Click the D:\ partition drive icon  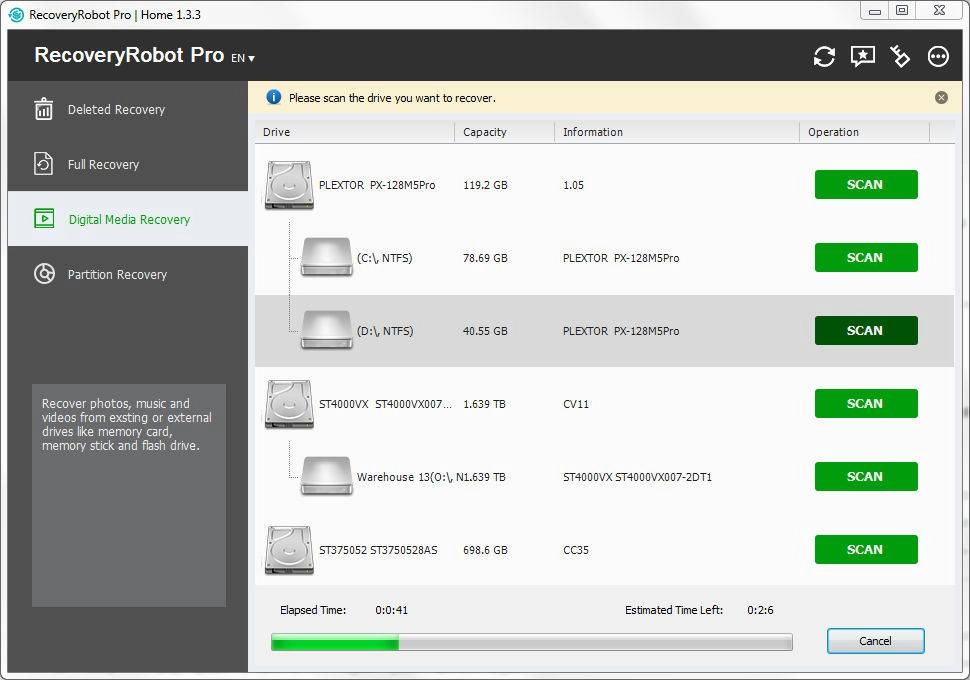[326, 330]
